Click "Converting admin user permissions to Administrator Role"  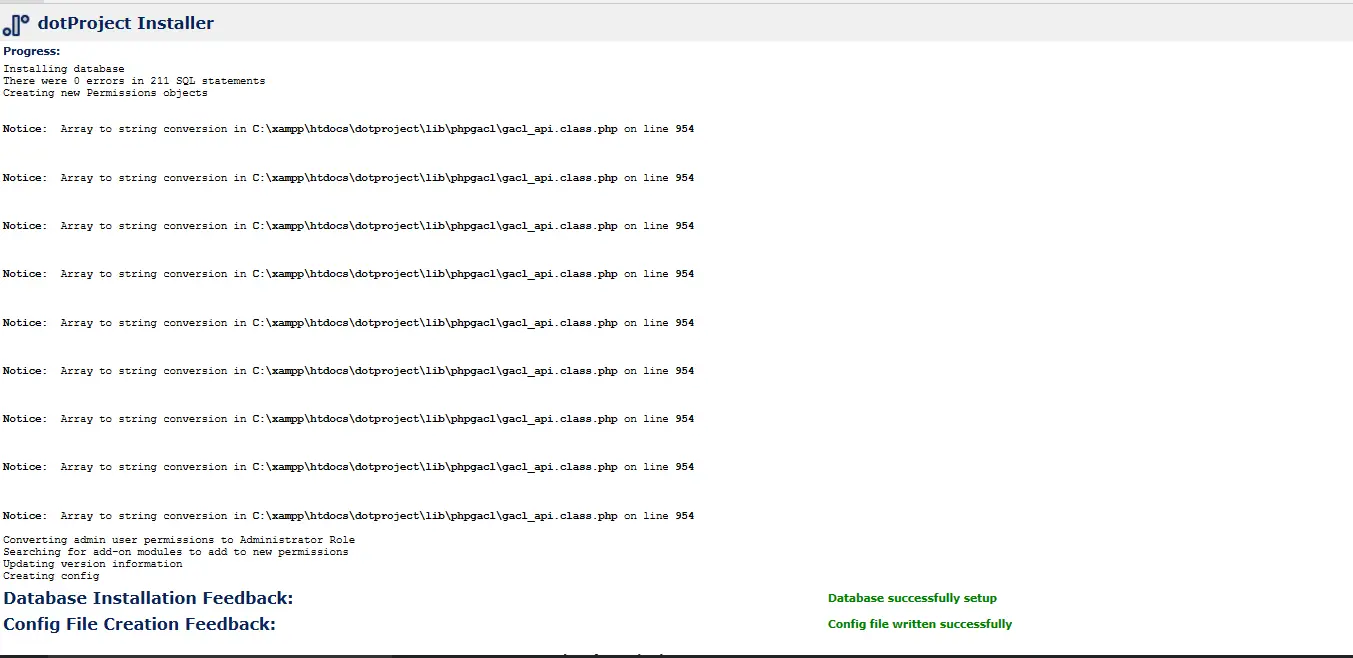coord(179,540)
